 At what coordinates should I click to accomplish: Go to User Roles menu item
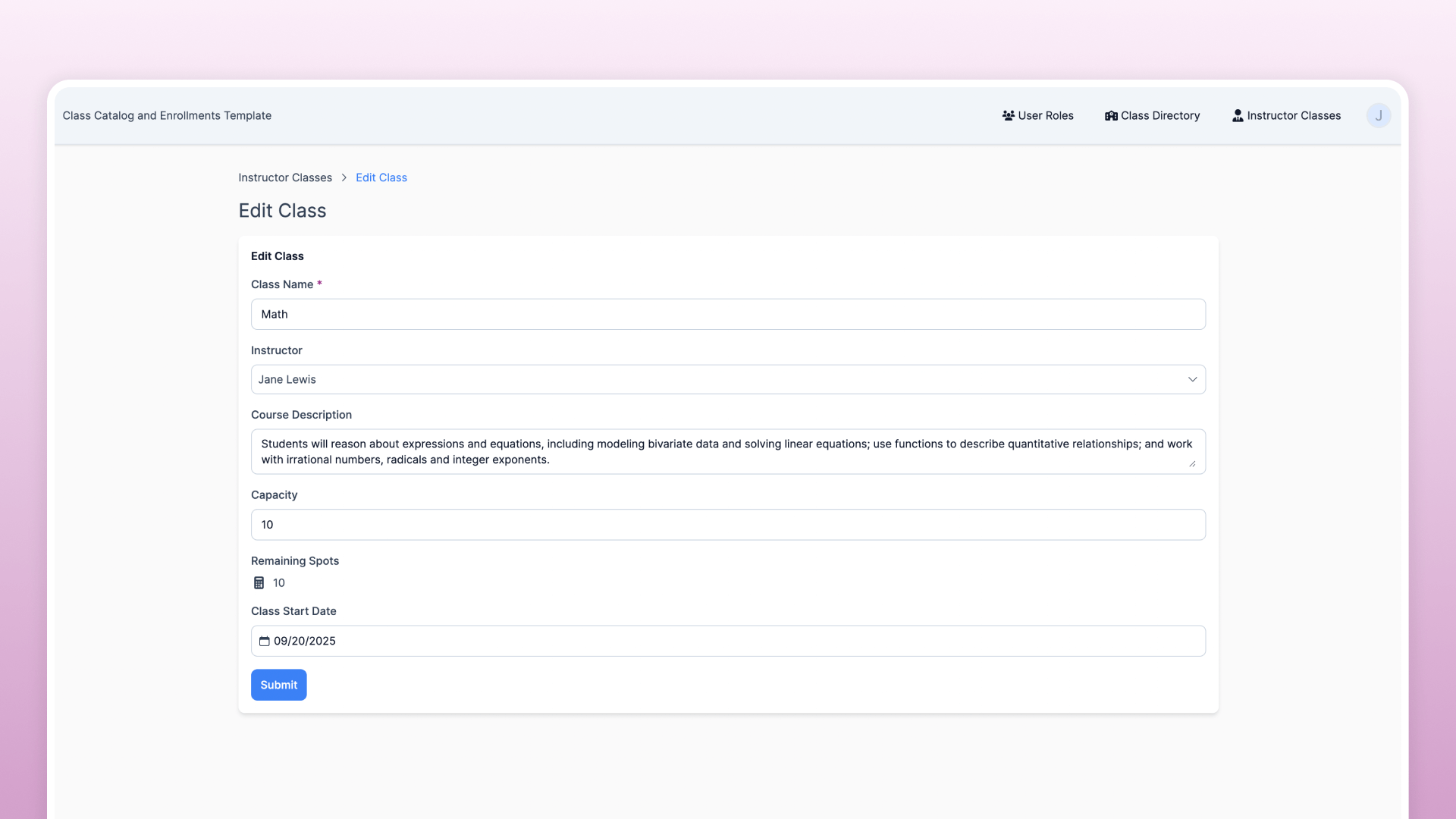(1045, 115)
